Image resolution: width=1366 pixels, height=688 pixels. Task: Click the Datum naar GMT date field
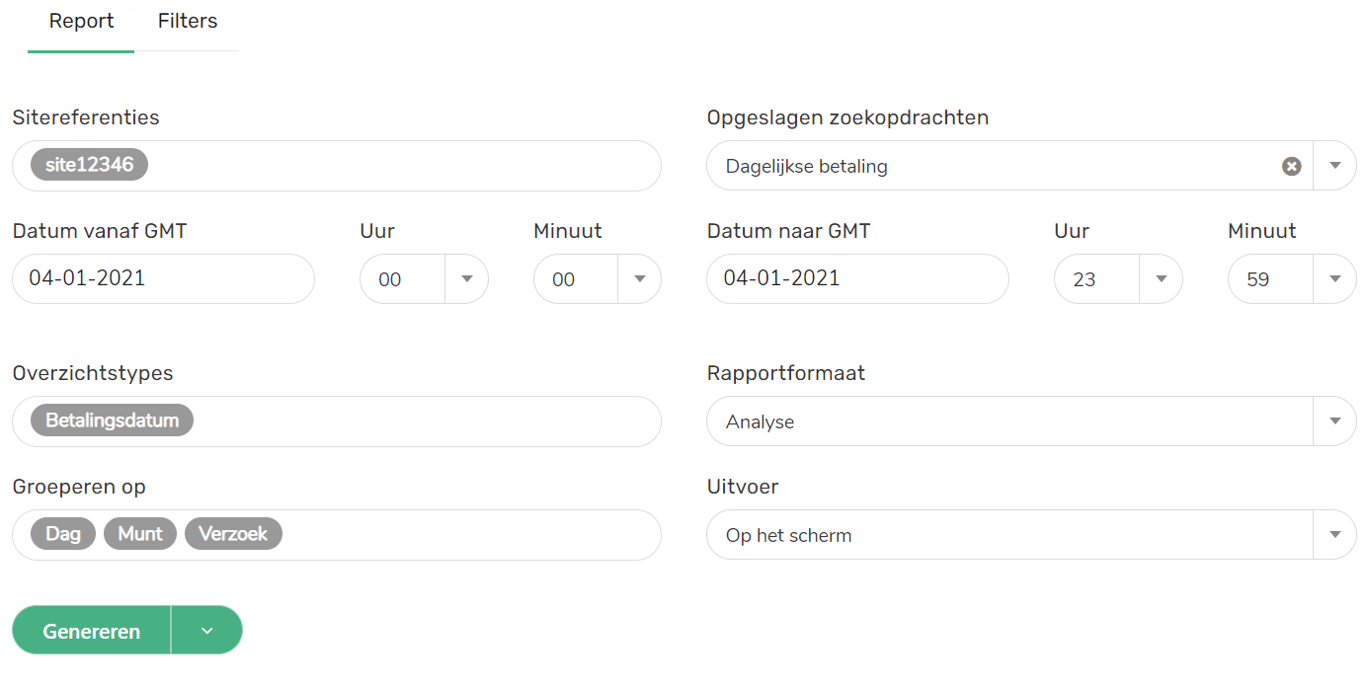(x=857, y=279)
